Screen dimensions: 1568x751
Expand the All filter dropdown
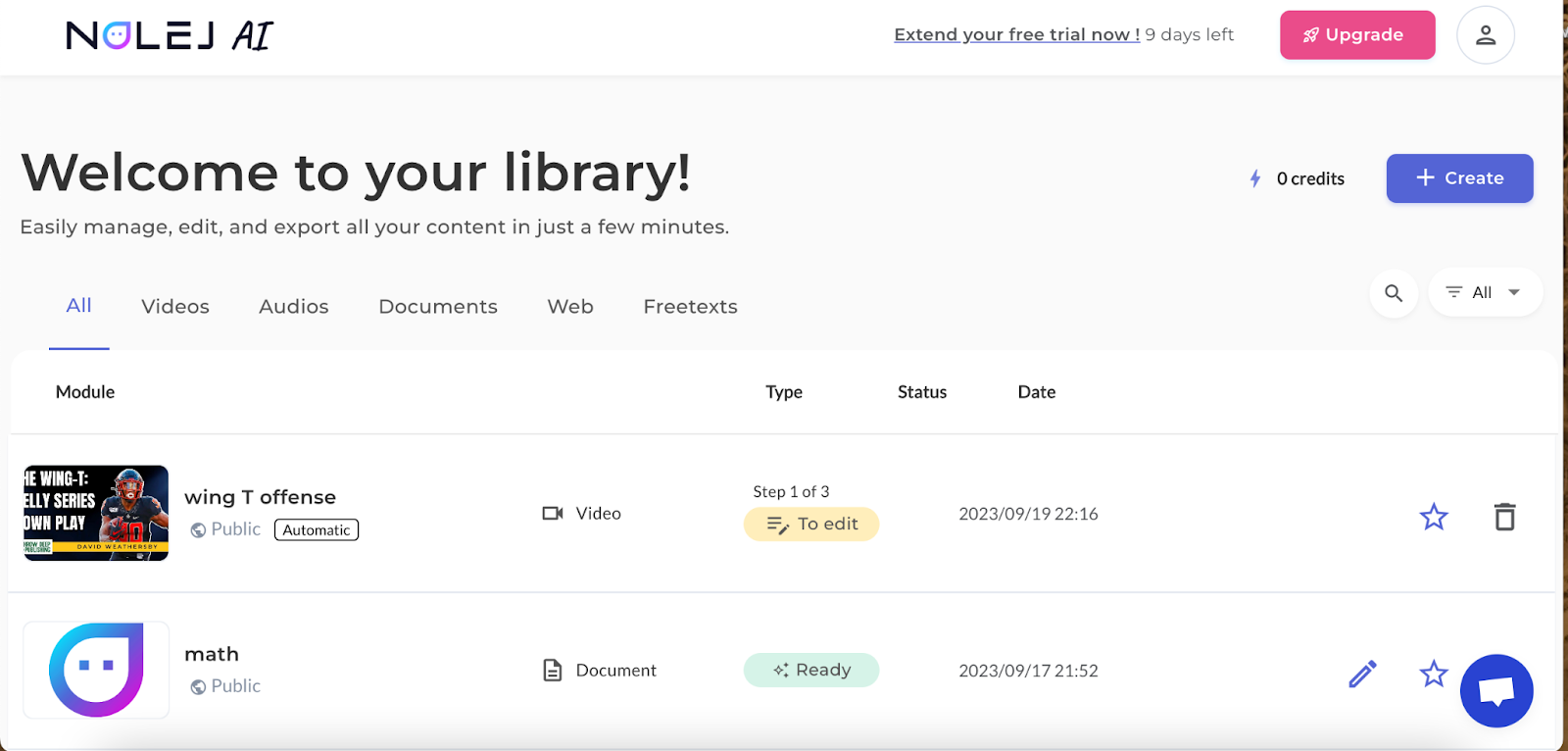coord(1485,293)
